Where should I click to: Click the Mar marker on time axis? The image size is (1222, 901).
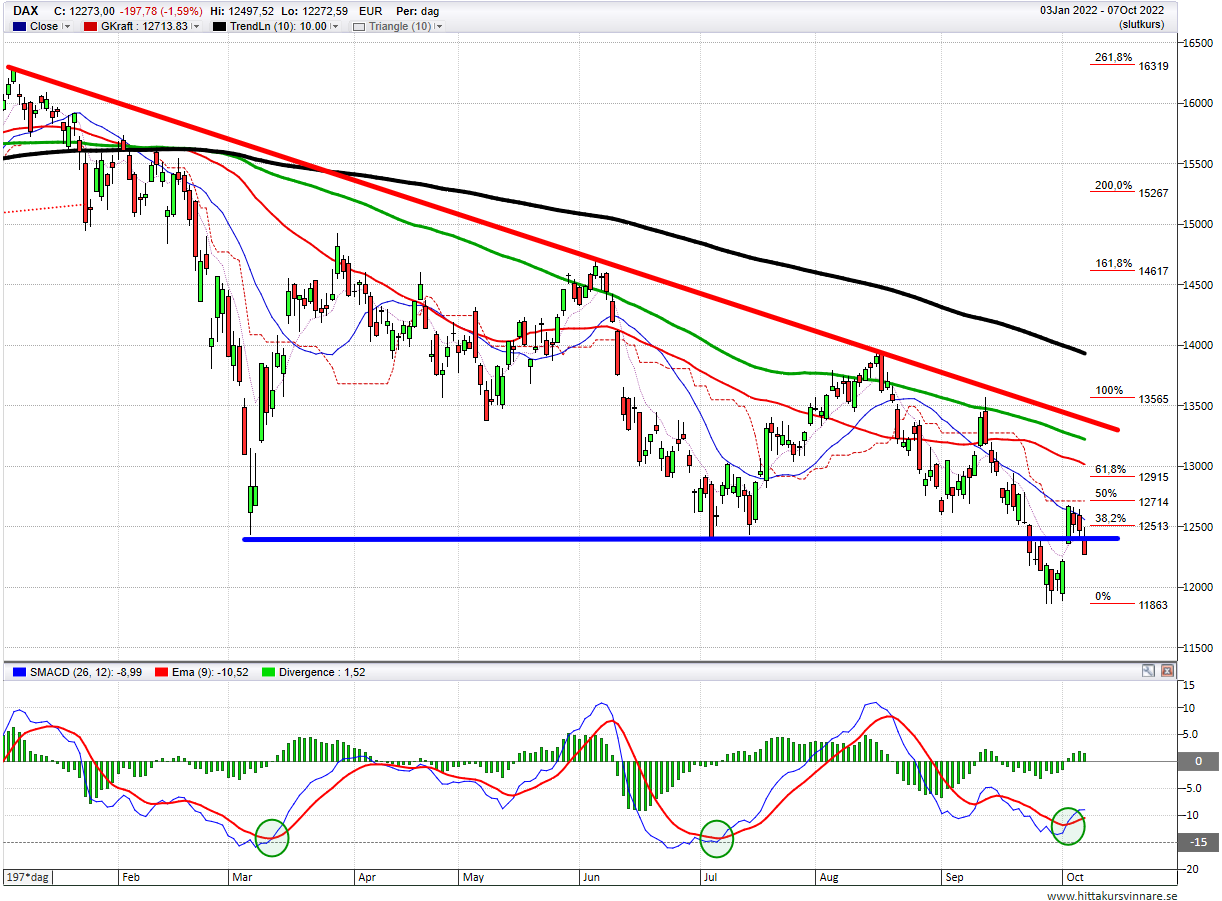[x=242, y=877]
